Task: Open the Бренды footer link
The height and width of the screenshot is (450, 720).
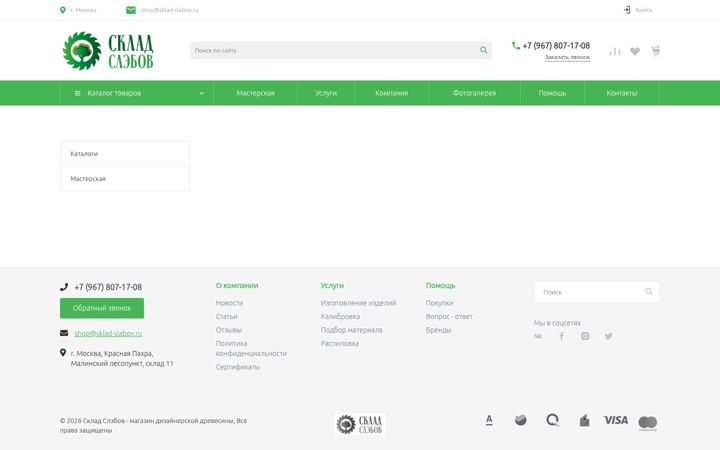Action: [439, 330]
